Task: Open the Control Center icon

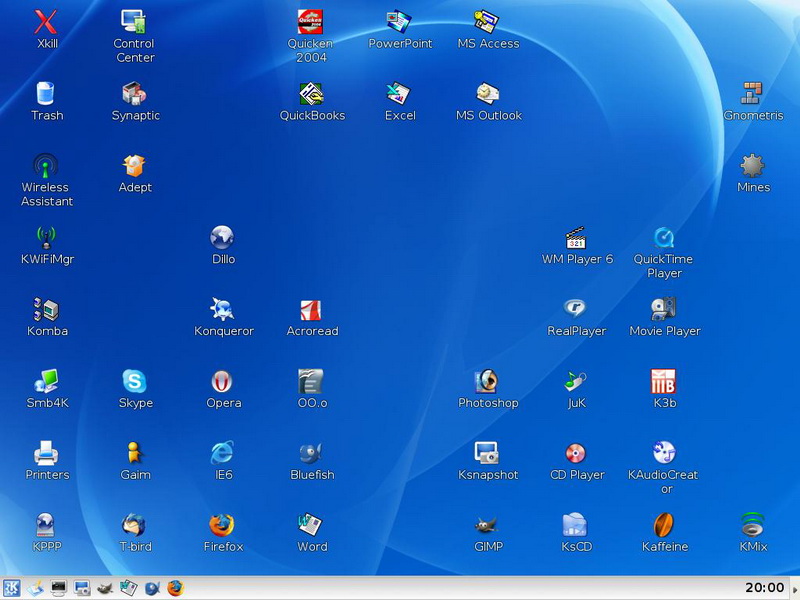Action: pyautogui.click(x=134, y=21)
